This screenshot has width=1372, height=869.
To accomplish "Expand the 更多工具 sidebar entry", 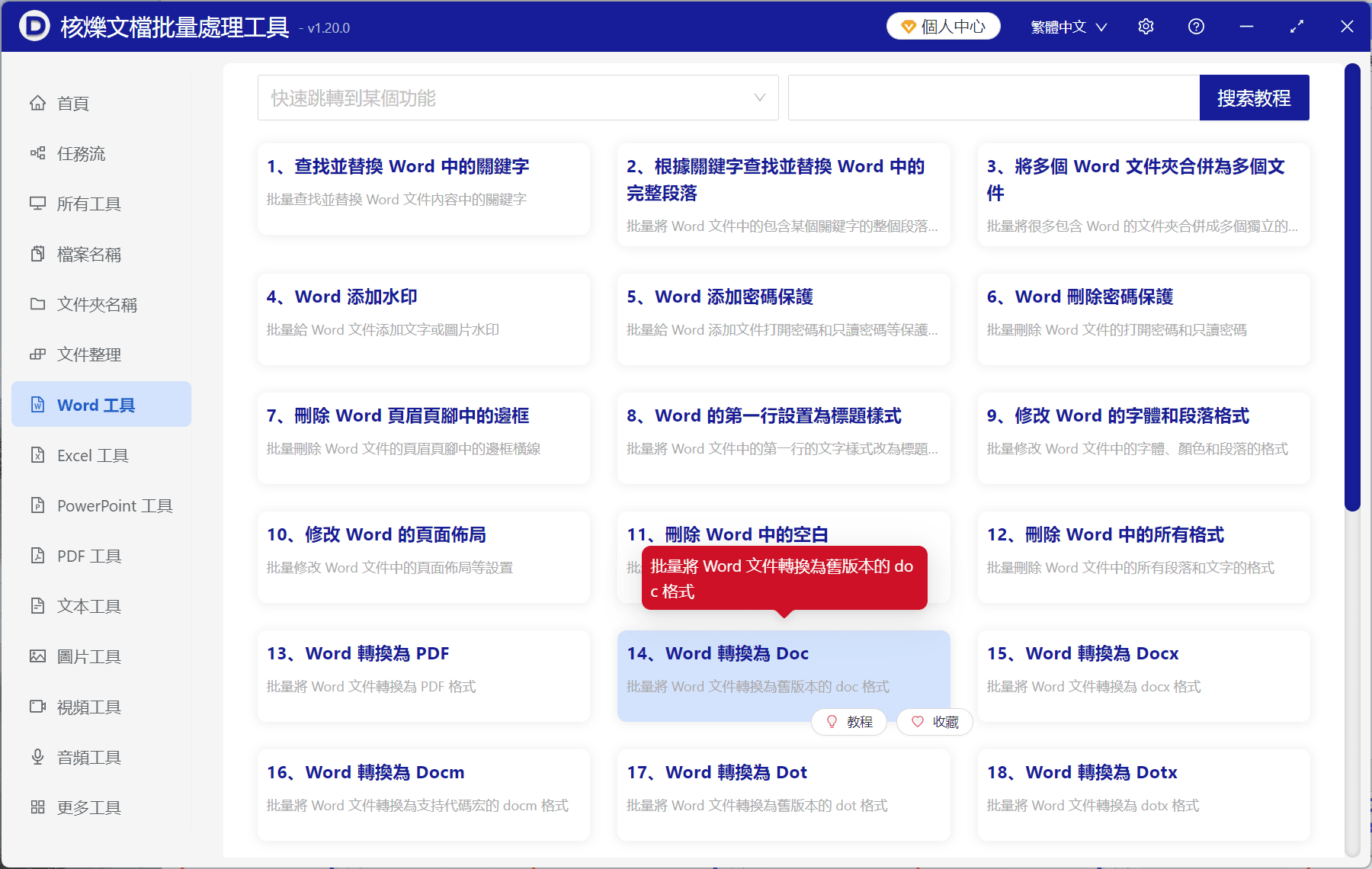I will coord(89,806).
